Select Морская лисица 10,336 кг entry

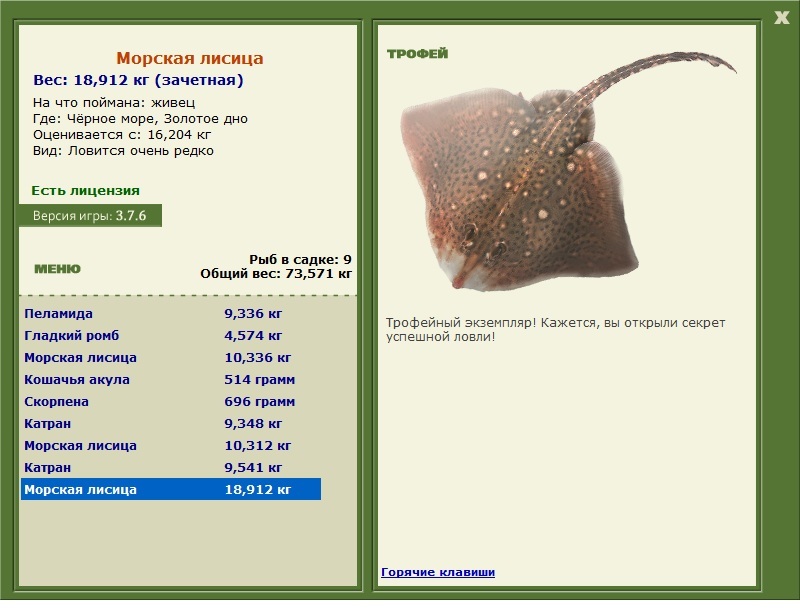pos(171,357)
